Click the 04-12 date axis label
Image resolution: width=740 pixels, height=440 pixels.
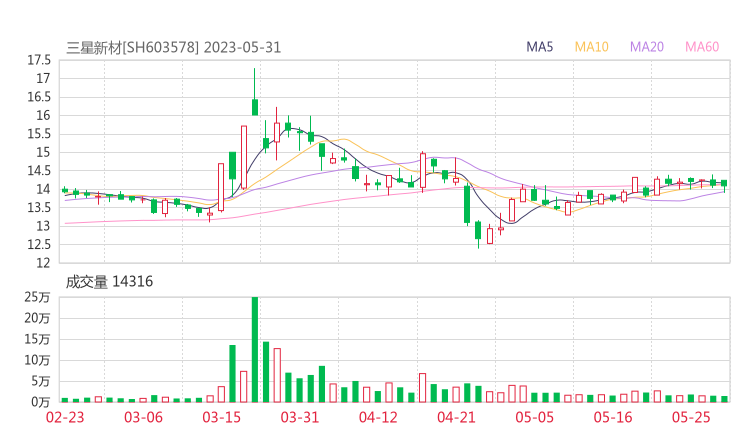[378, 417]
